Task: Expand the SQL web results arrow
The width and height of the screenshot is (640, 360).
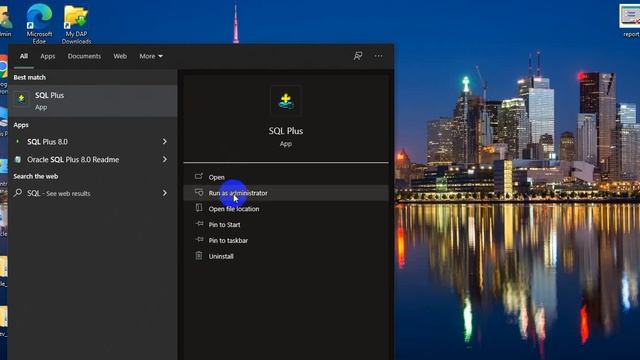Action: tap(164, 193)
